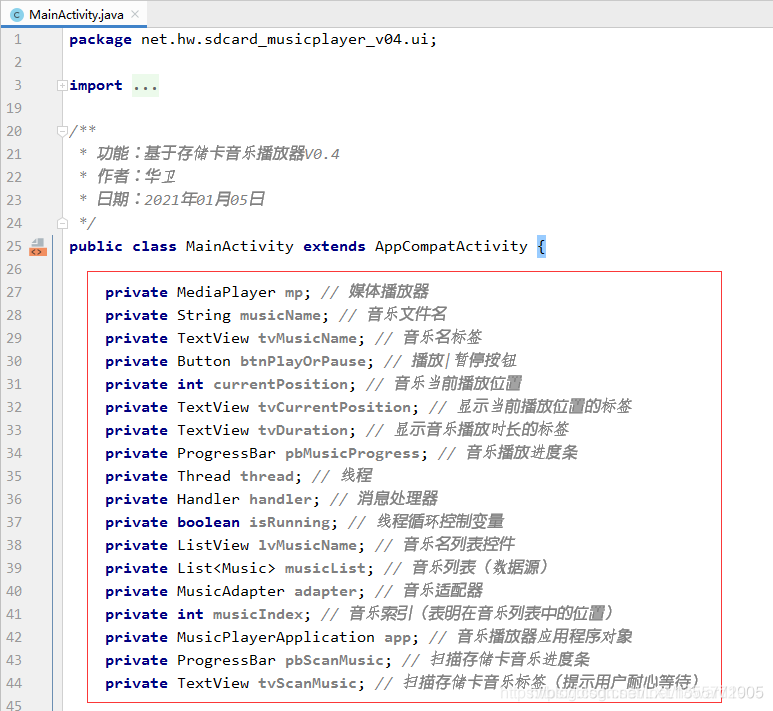Click the highlighted opening brace on line 25
The height and width of the screenshot is (711, 773).
click(x=541, y=246)
